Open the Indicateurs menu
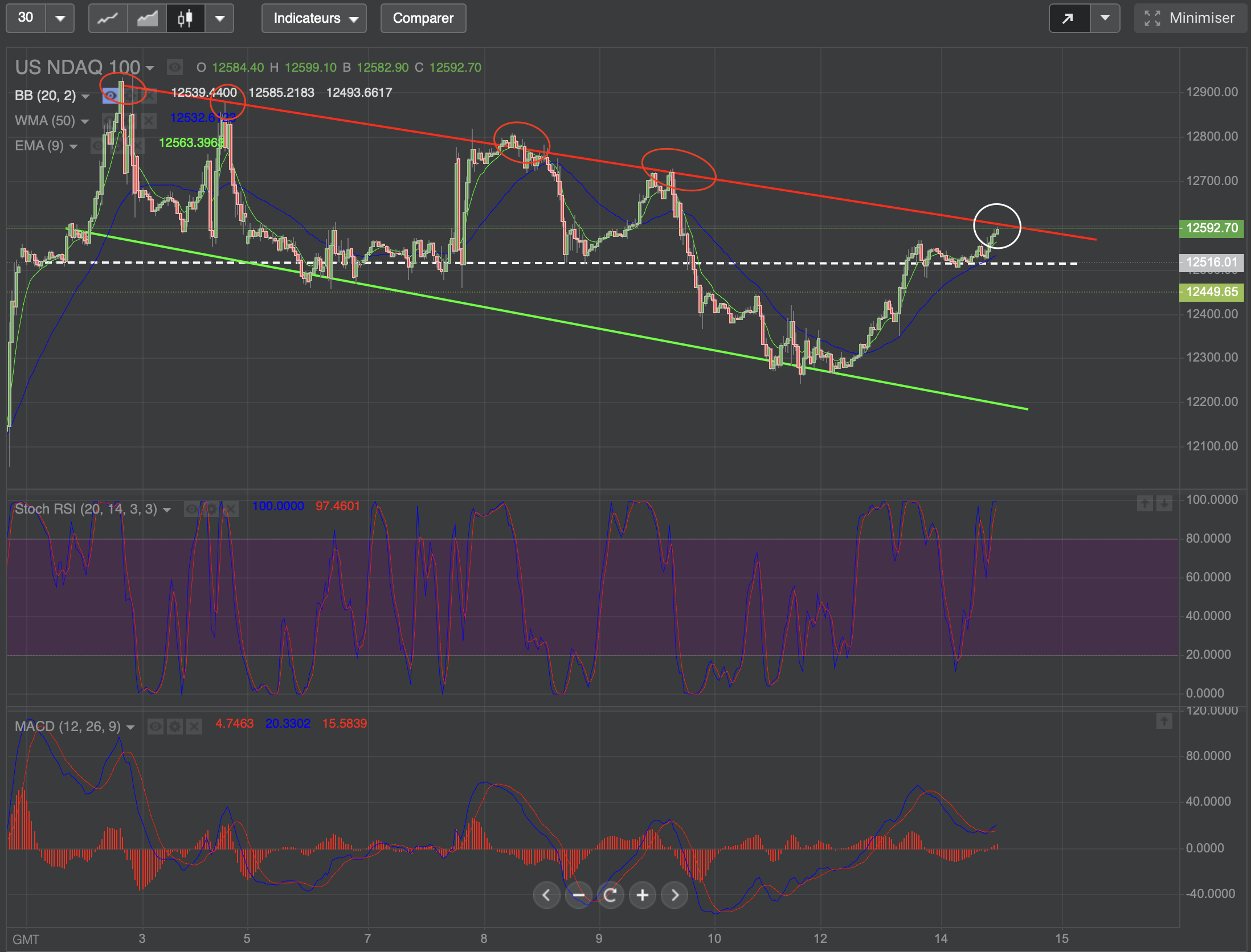The height and width of the screenshot is (952, 1251). tap(314, 18)
